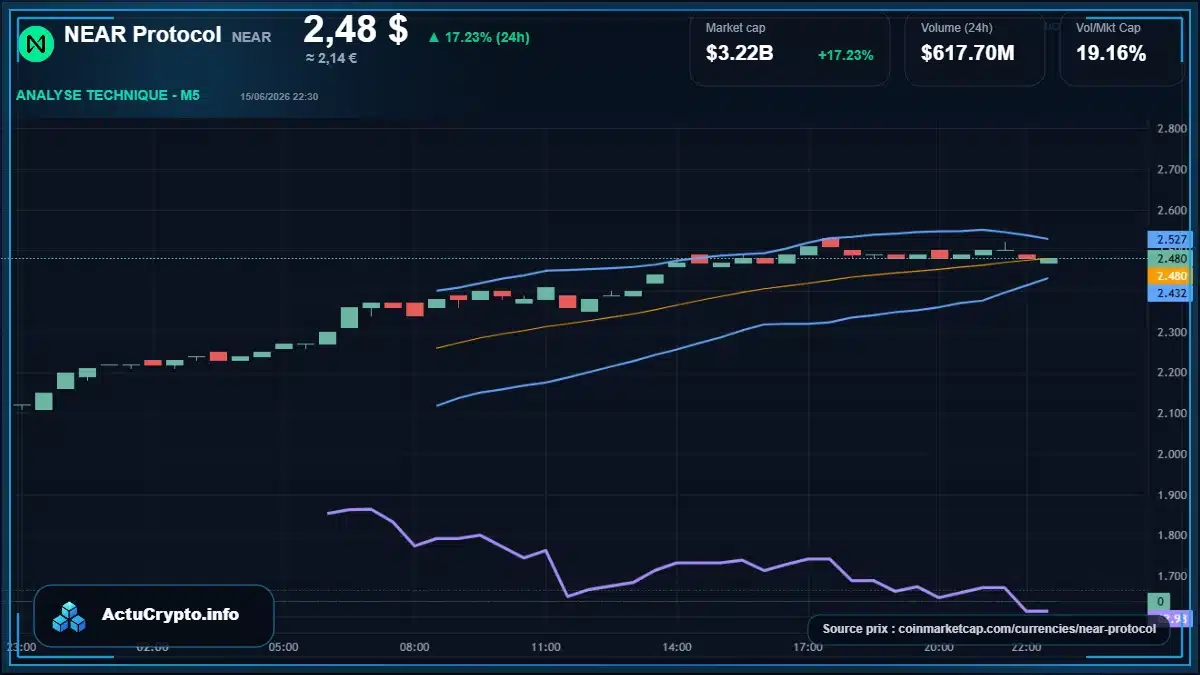Open the Vol/Mkt Cap 19.16% card
Image resolution: width=1200 pixels, height=675 pixels.
point(1121,49)
